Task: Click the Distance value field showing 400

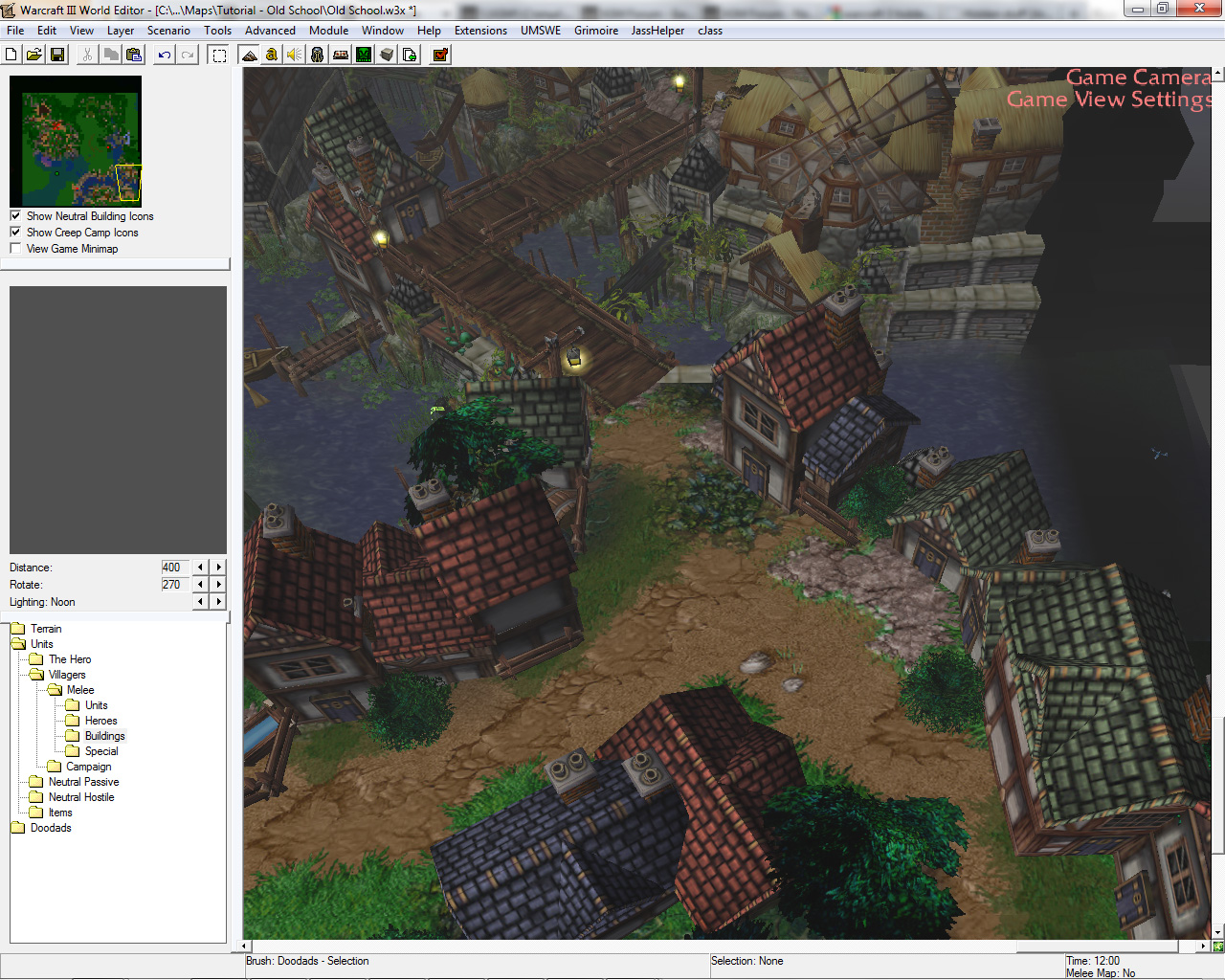Action: tap(174, 568)
